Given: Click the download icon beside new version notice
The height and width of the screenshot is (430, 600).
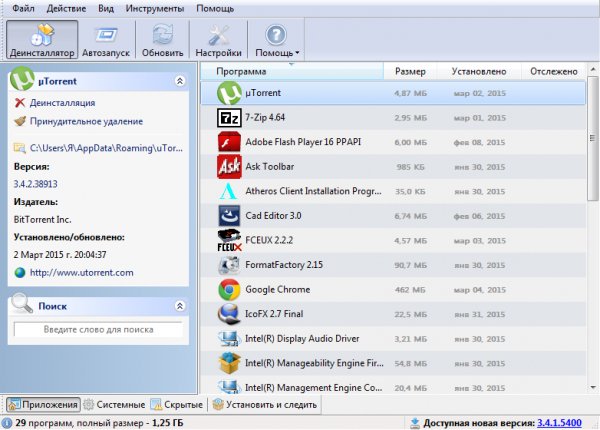Looking at the screenshot, I should pyautogui.click(x=415, y=423).
